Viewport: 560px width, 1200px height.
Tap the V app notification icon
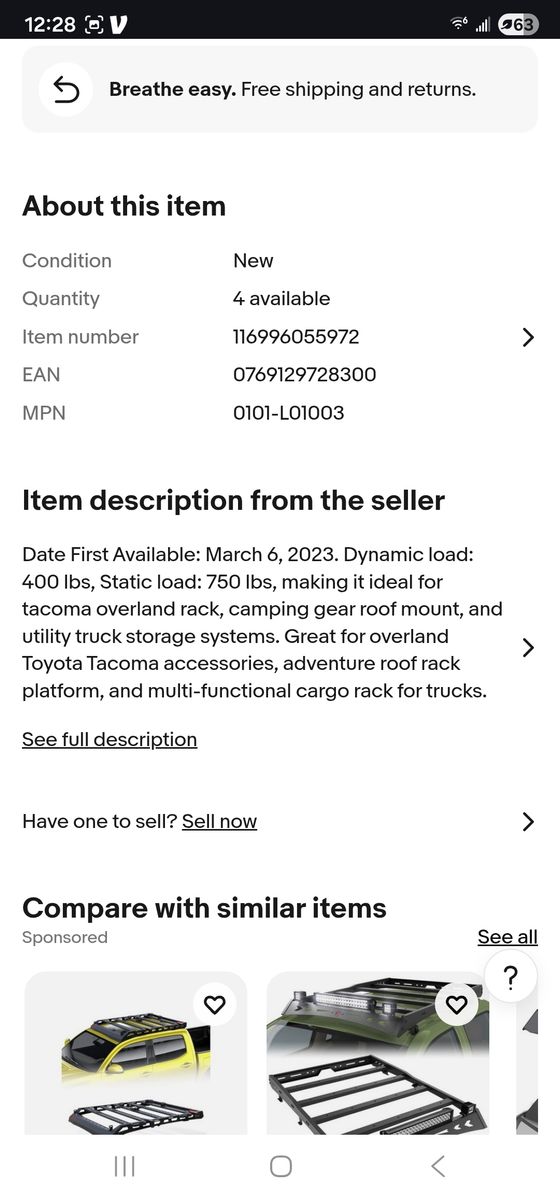119,25
